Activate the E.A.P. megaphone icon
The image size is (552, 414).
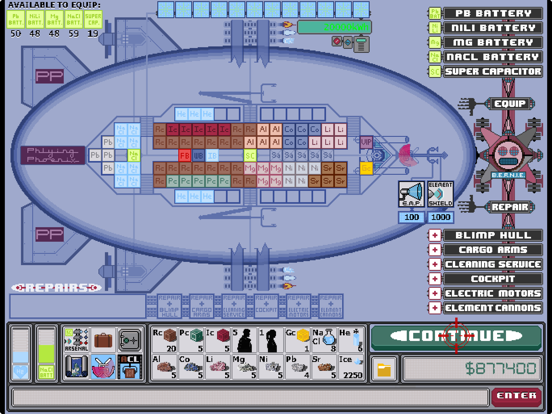(412, 194)
